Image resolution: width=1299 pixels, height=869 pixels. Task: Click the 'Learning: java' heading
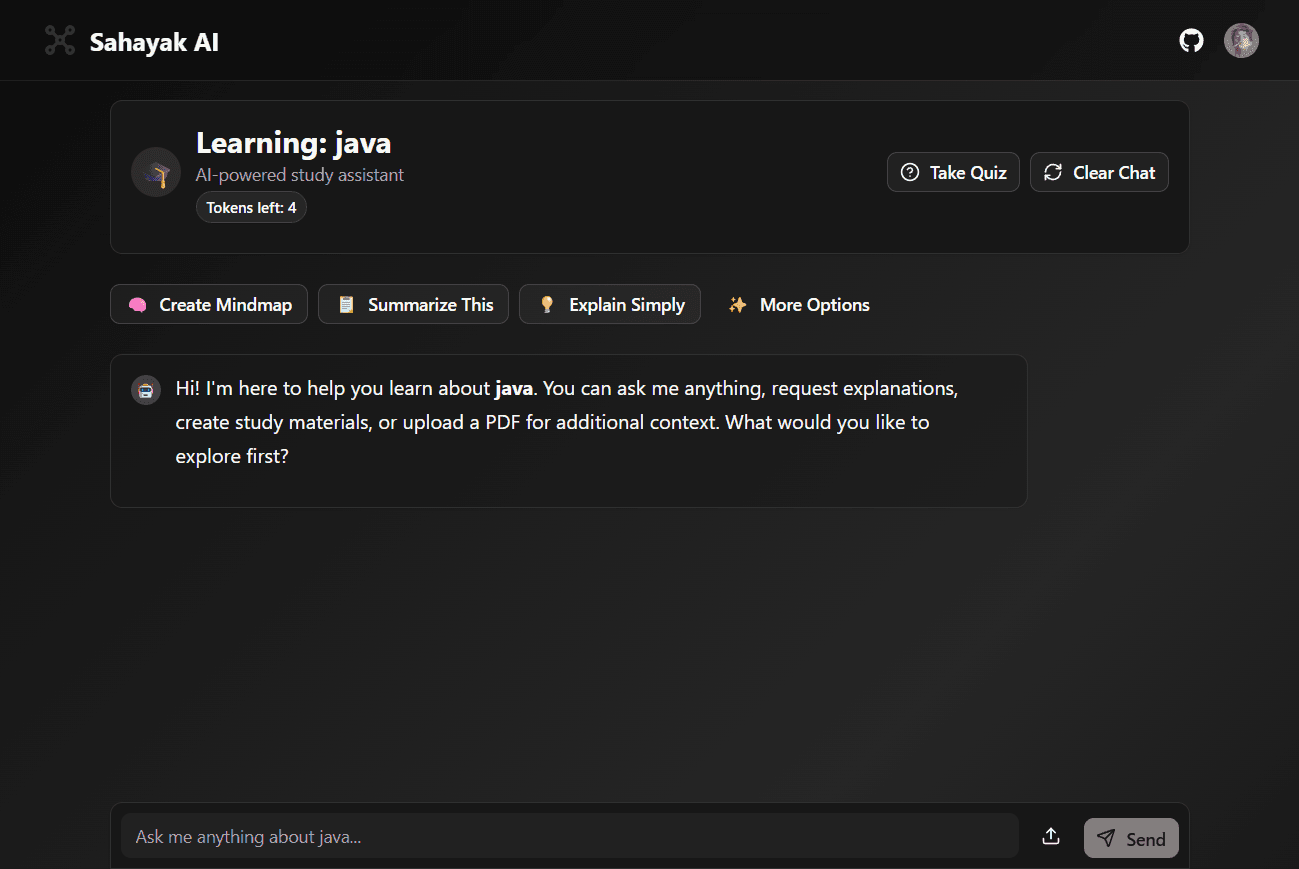(293, 143)
